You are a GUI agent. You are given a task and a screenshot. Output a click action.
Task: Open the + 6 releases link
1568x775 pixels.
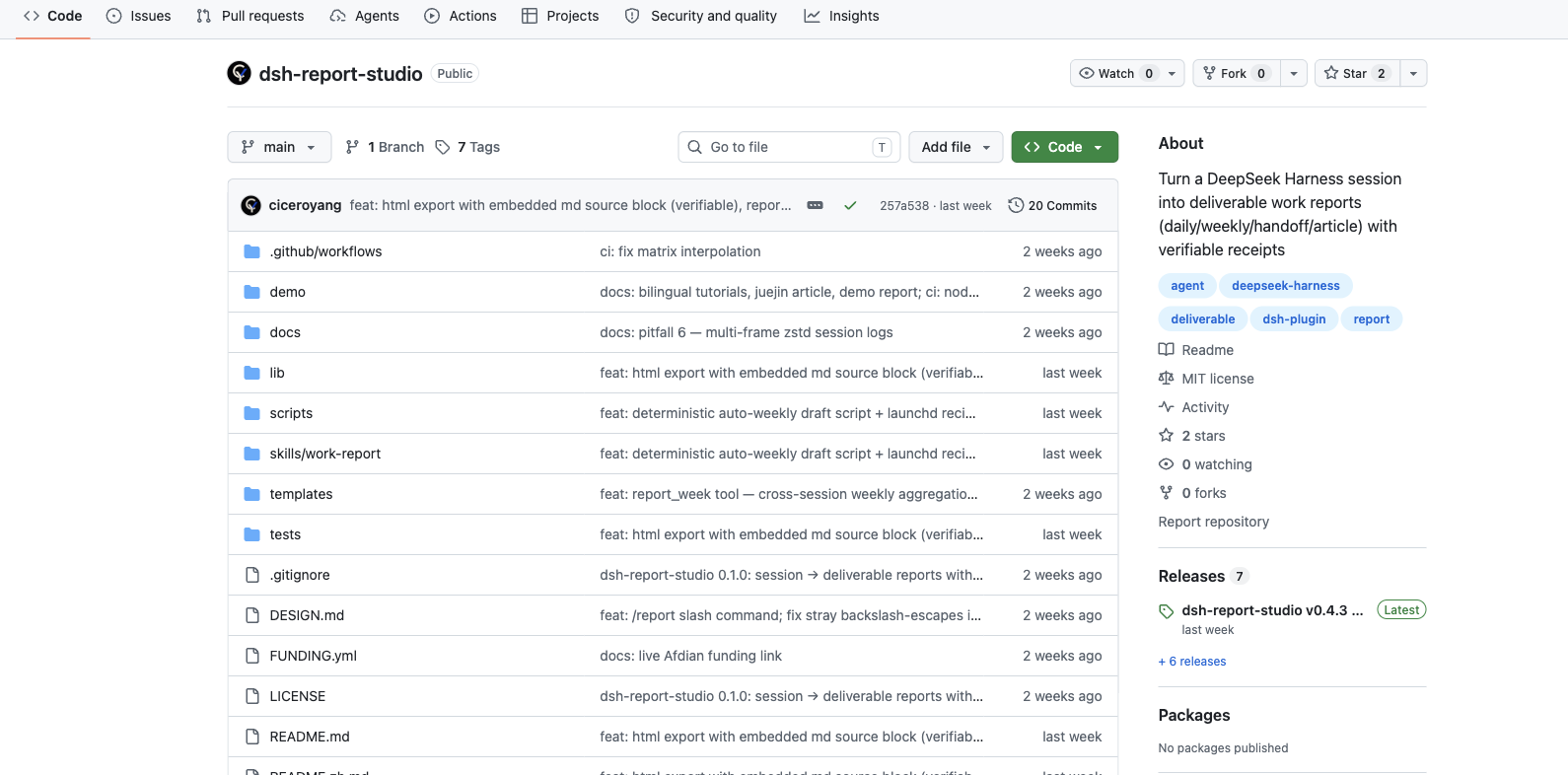coord(1192,662)
